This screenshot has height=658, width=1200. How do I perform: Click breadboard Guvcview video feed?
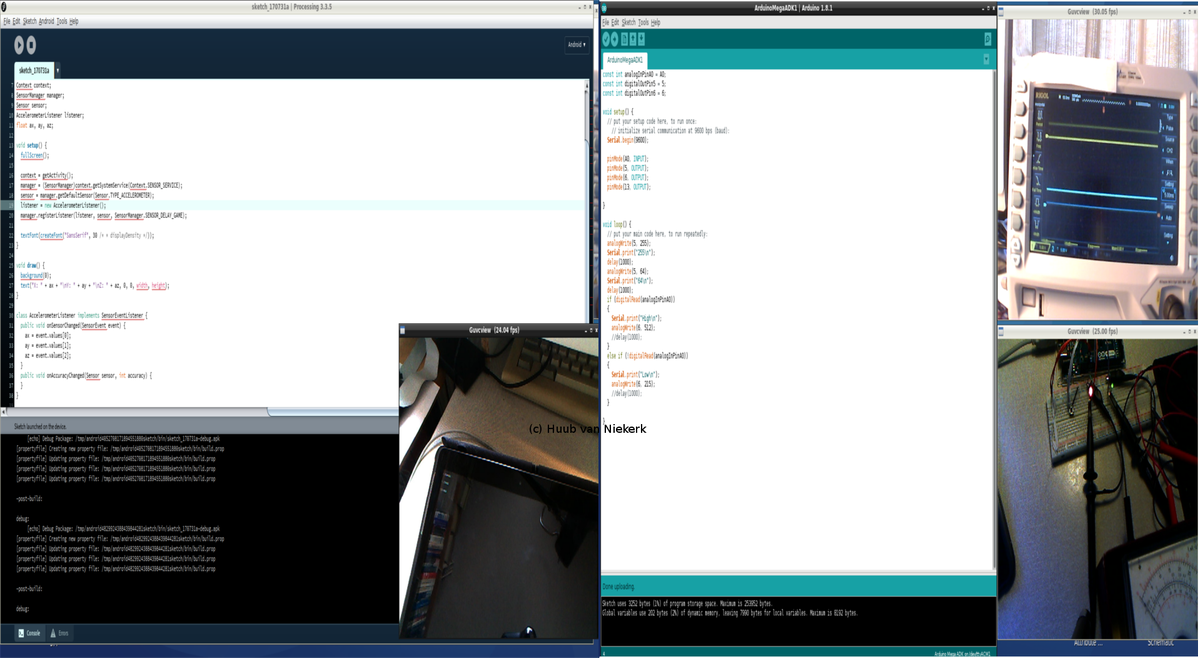point(1098,487)
